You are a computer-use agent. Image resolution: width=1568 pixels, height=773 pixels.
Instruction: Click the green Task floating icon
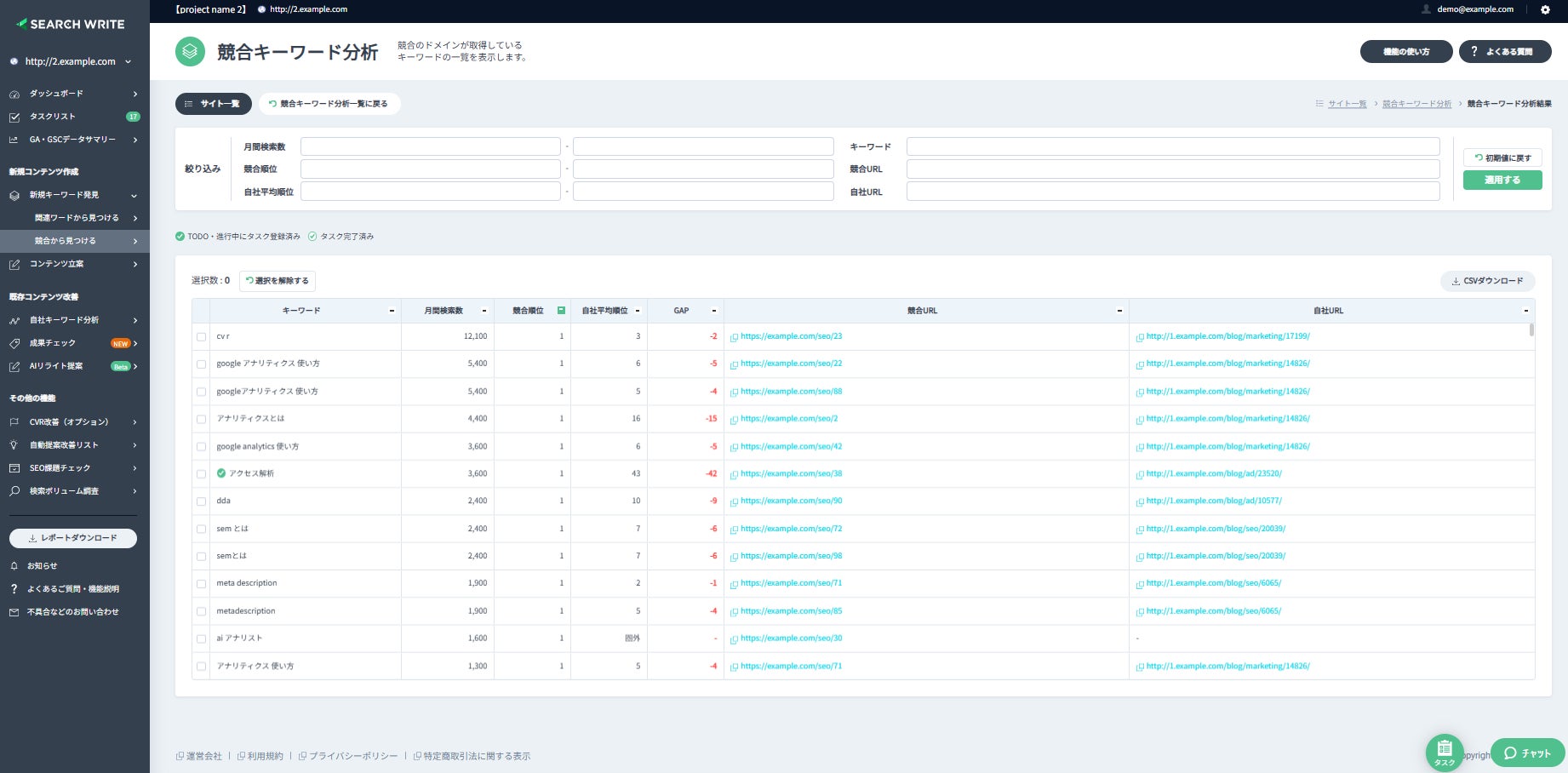click(1445, 752)
